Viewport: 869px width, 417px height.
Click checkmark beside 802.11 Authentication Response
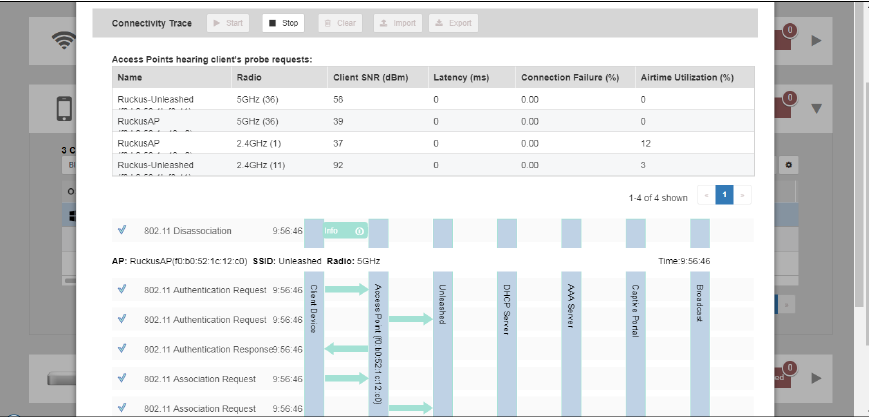tap(122, 349)
